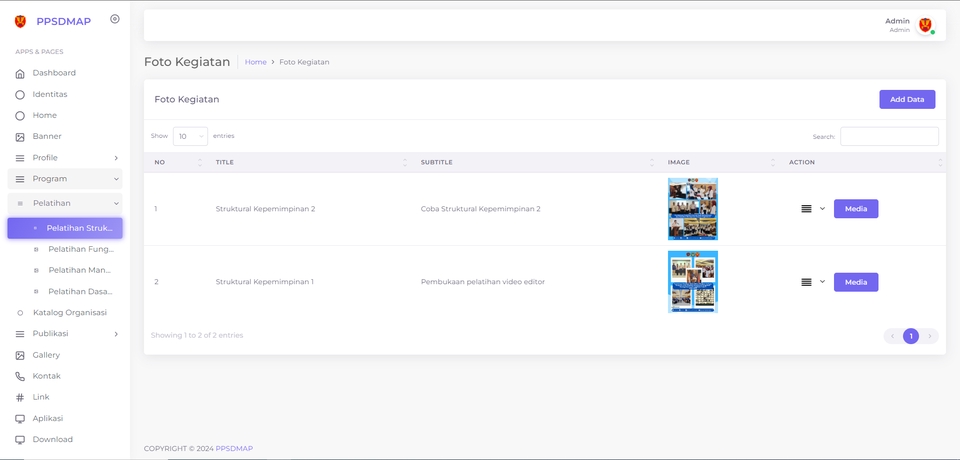Click the Add Data button

(x=907, y=100)
